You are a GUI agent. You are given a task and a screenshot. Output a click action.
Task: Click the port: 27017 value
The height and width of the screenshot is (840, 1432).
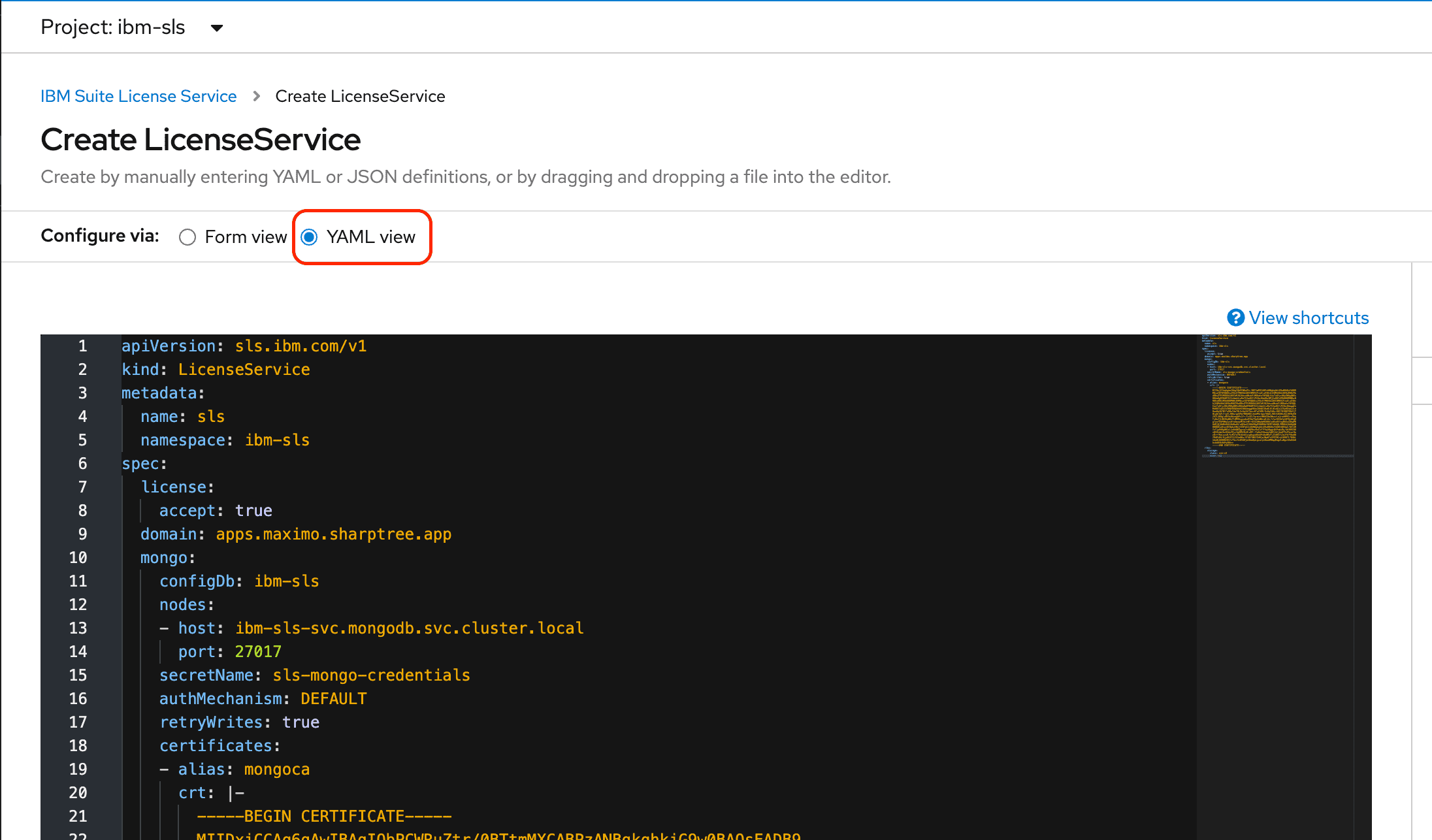point(258,652)
